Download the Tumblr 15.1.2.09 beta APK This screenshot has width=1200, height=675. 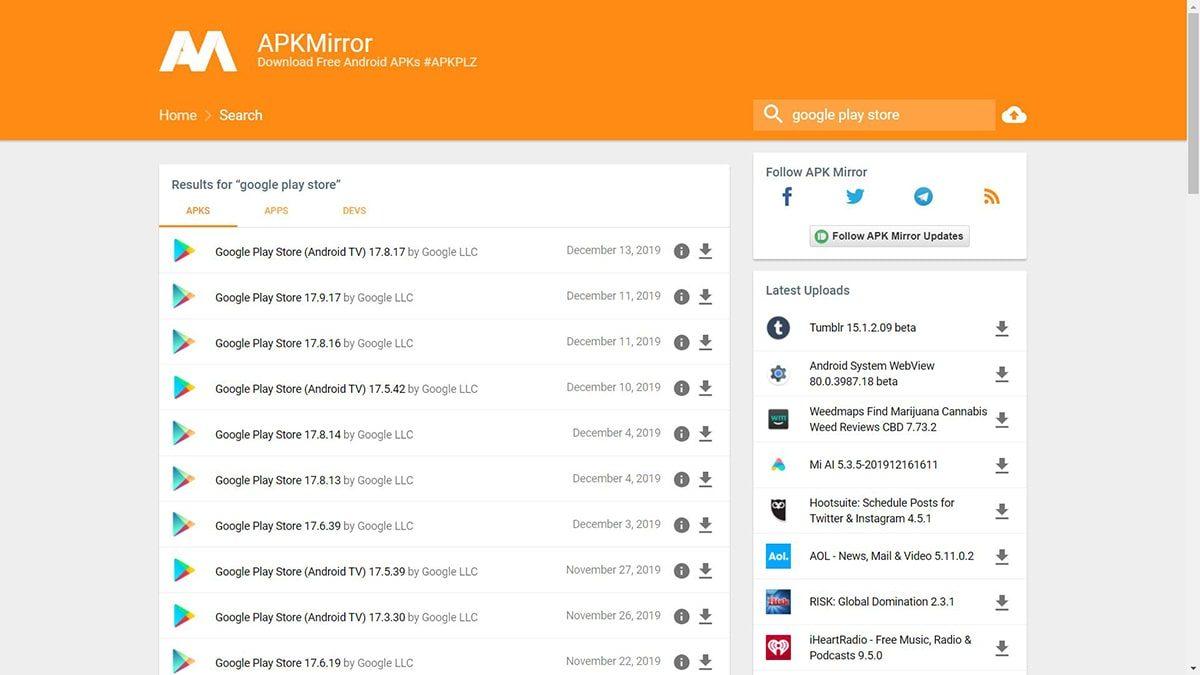pos(1001,327)
